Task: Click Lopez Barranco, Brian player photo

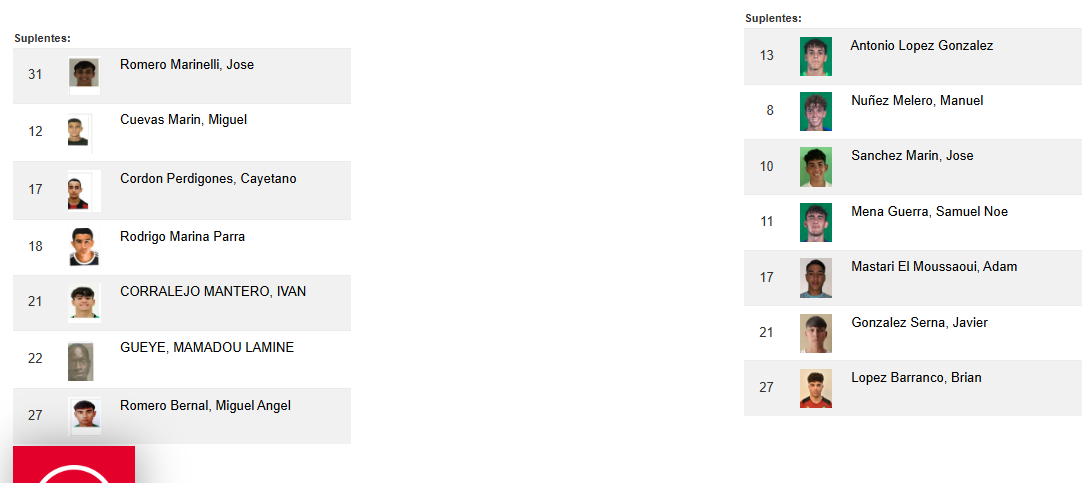Action: (x=815, y=388)
